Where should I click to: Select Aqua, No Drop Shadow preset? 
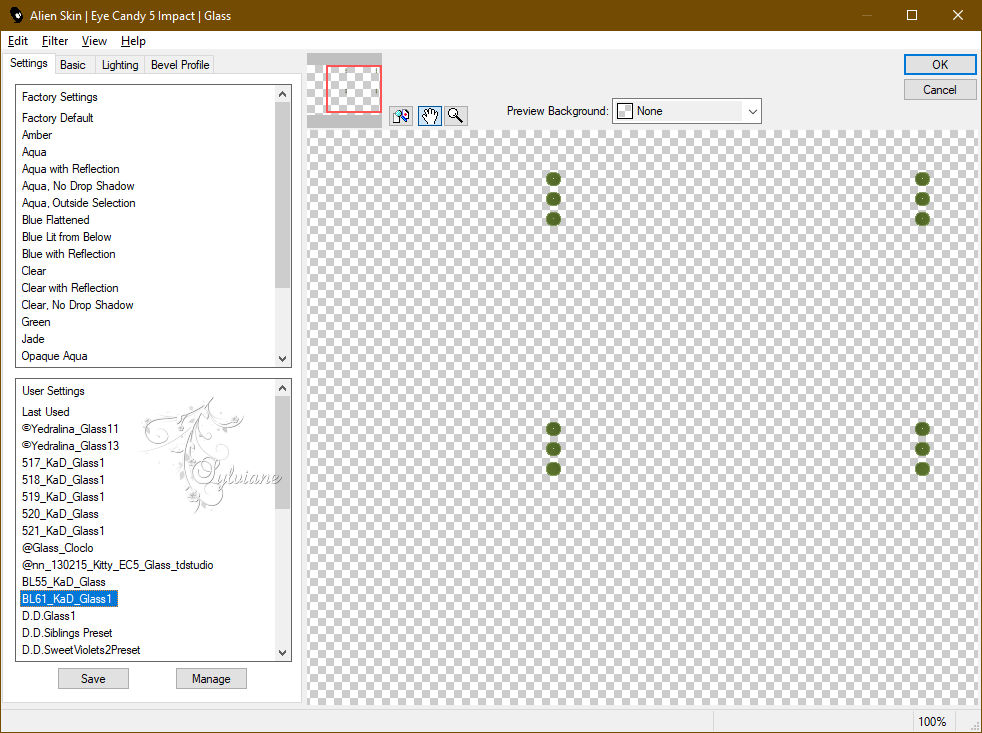[x=78, y=185]
